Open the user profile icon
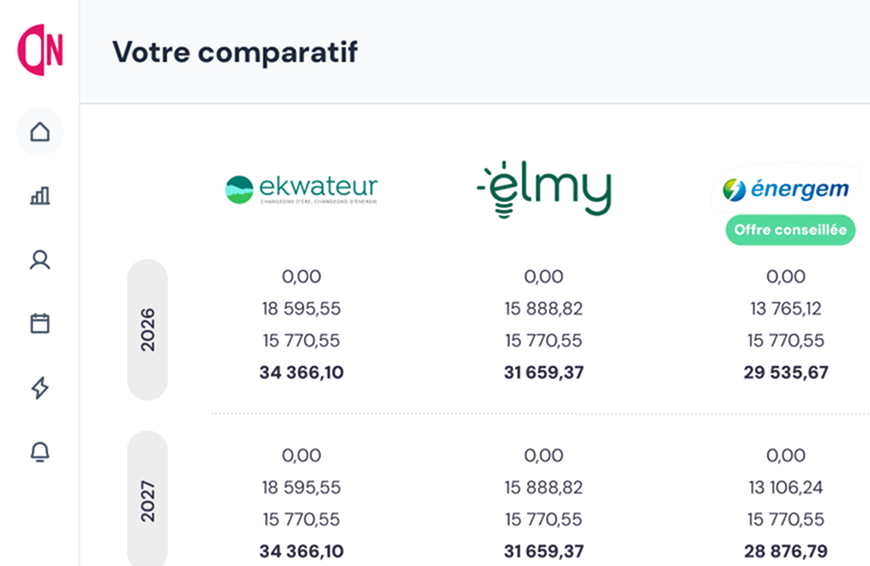The image size is (870, 566). point(40,260)
